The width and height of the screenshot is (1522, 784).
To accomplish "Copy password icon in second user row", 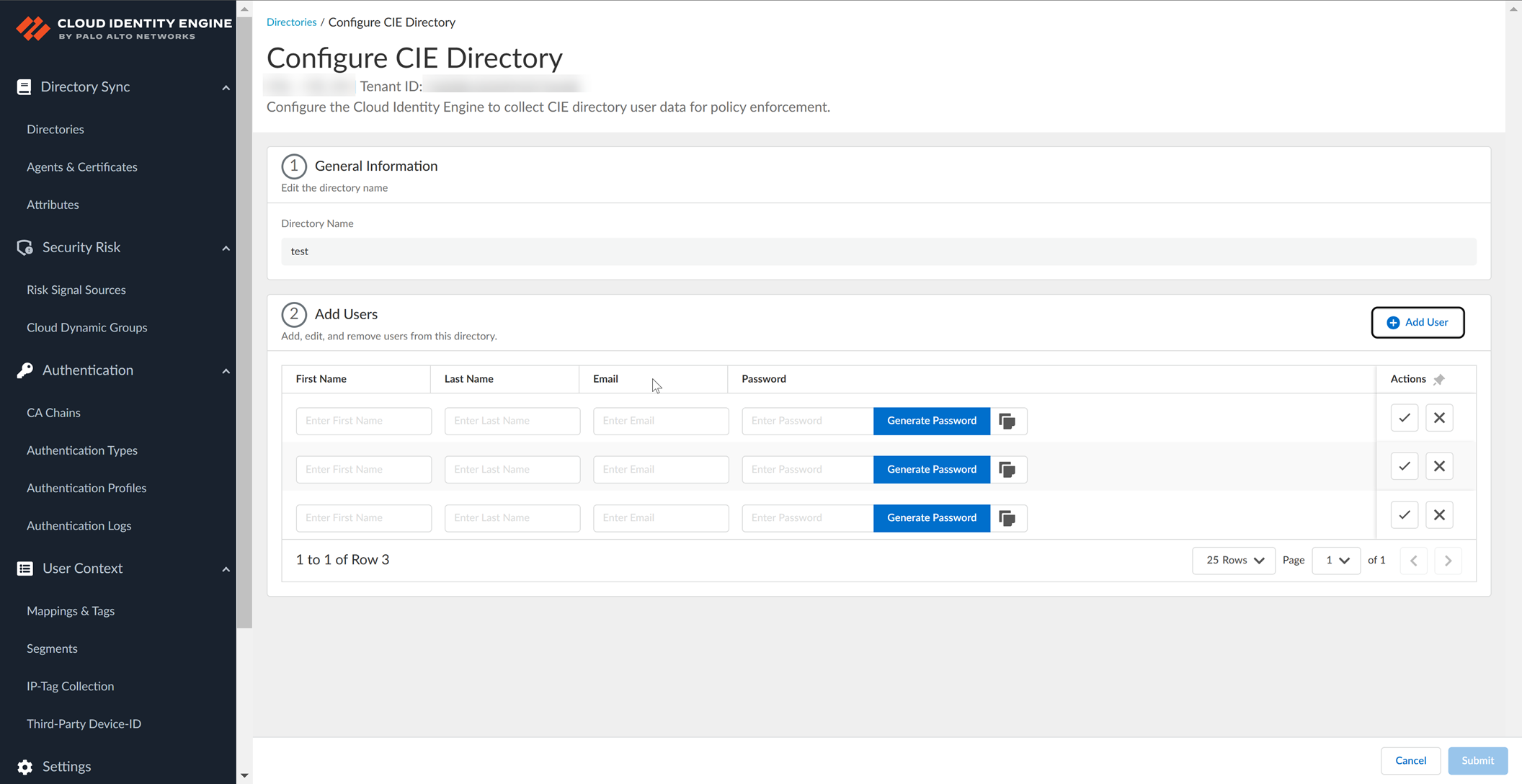I will point(1007,470).
